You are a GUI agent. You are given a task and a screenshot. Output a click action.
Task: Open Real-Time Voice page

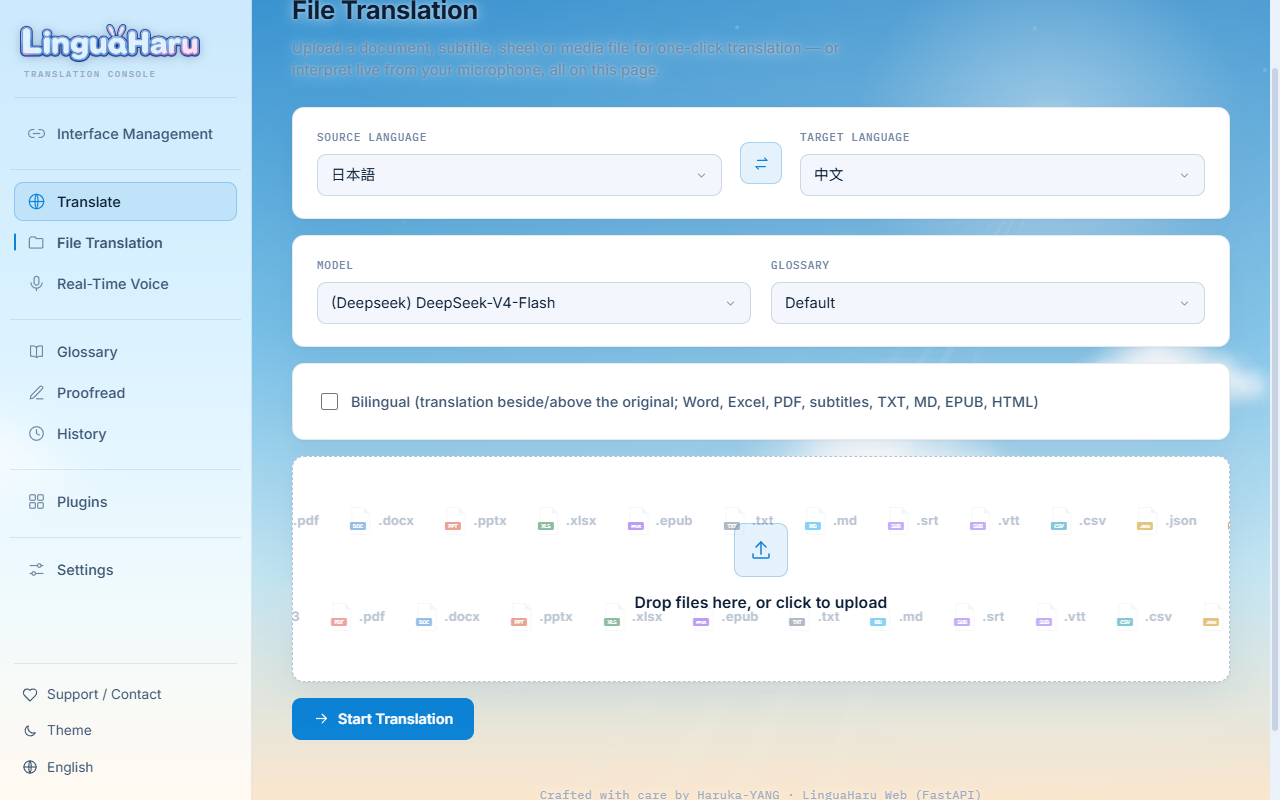tap(125, 284)
